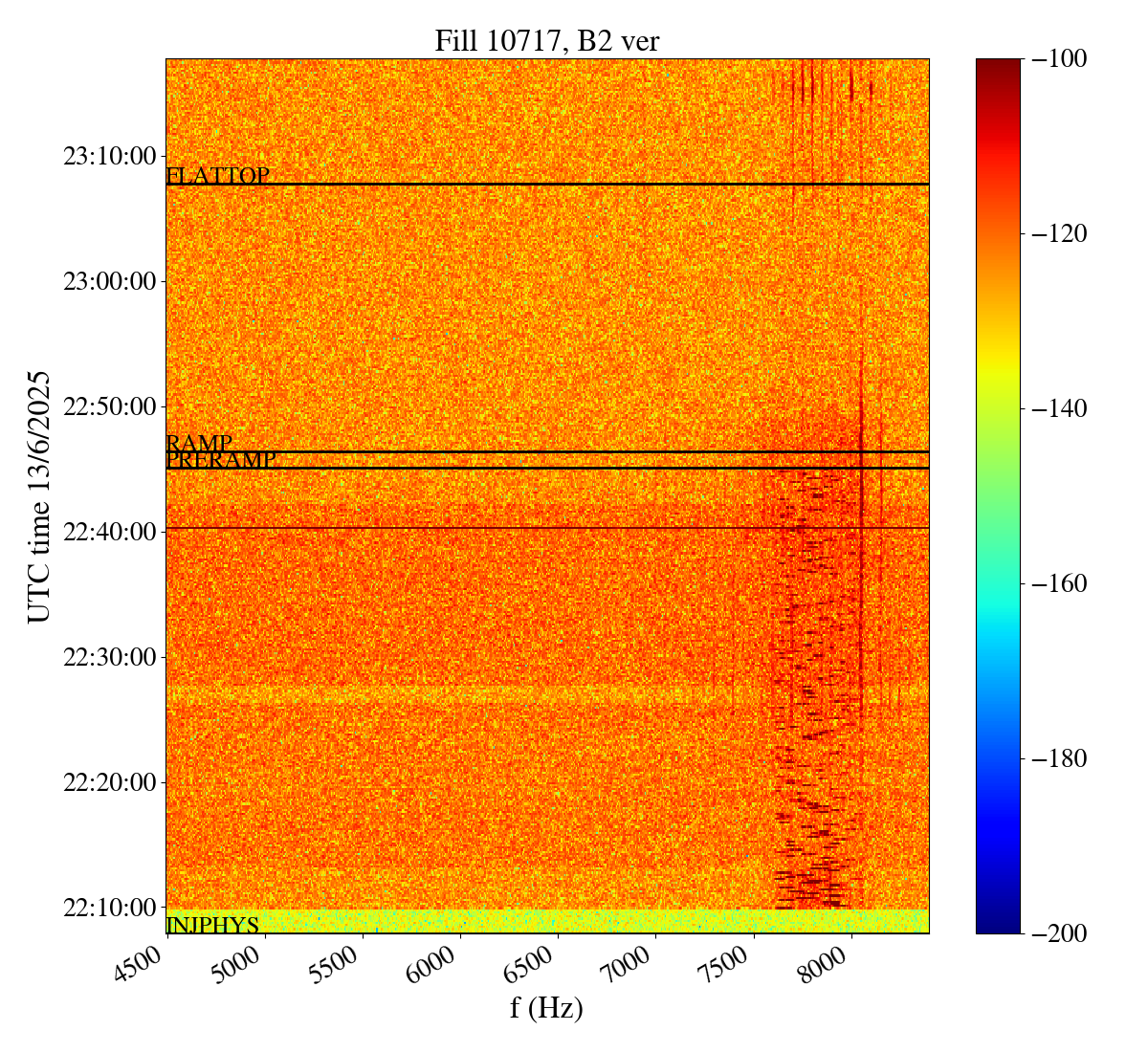Click the plot title 'Fill 10717, B2 ver'
This screenshot has height=1052, width=1148.
click(x=546, y=41)
